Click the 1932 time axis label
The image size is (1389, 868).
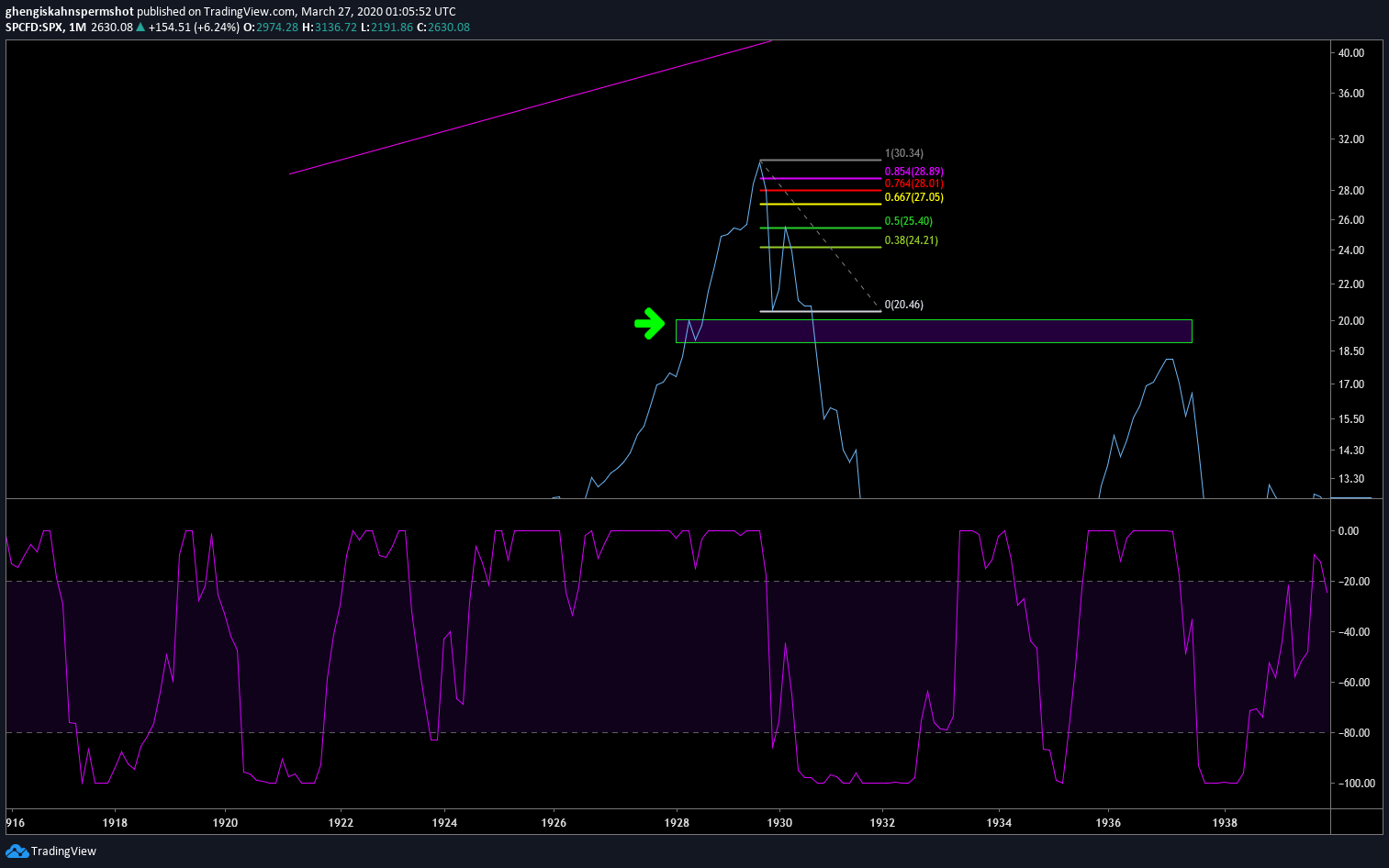point(882,823)
